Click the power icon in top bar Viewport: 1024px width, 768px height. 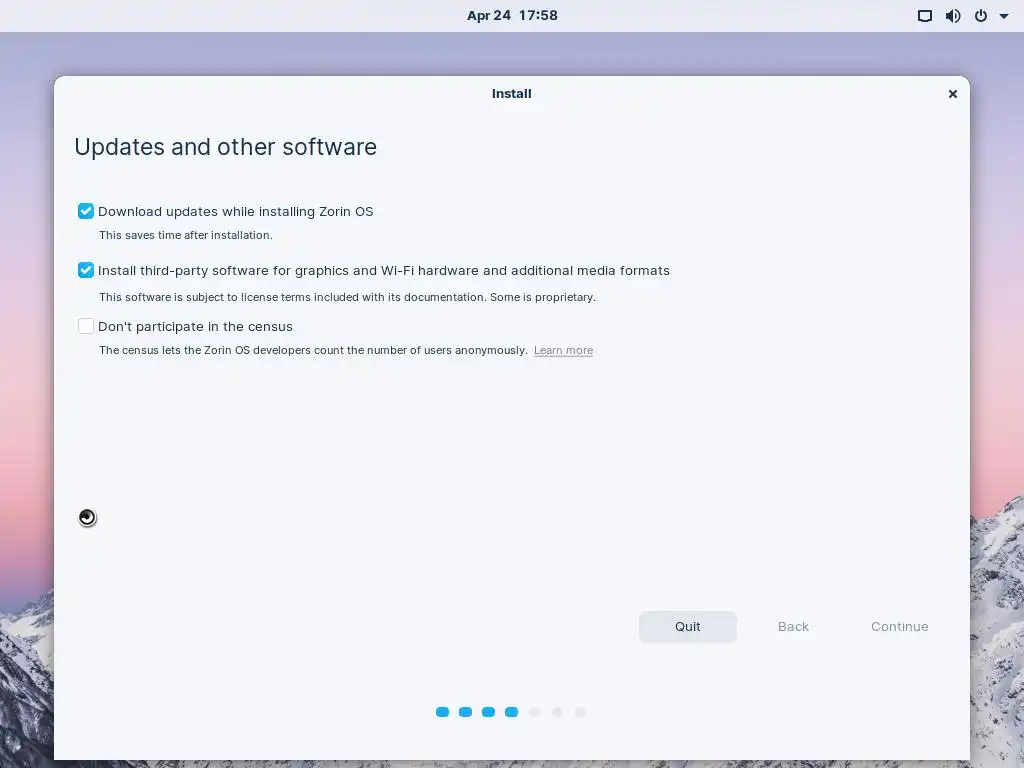point(981,16)
